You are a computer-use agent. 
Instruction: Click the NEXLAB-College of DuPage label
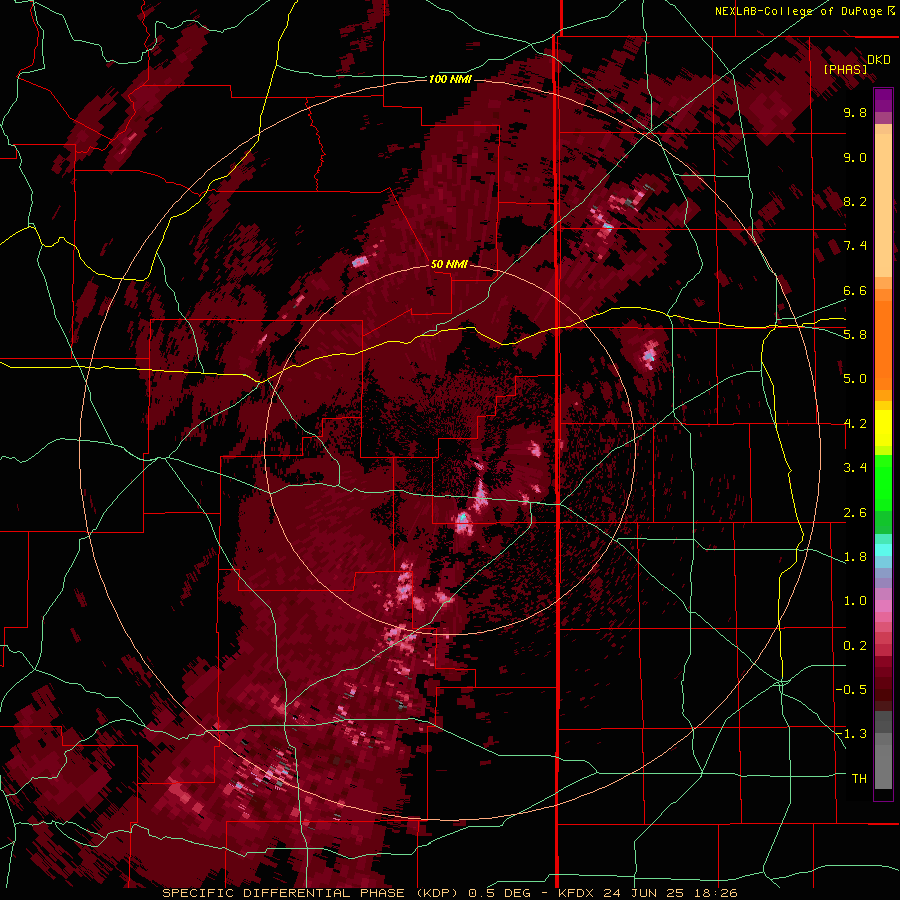click(x=806, y=11)
